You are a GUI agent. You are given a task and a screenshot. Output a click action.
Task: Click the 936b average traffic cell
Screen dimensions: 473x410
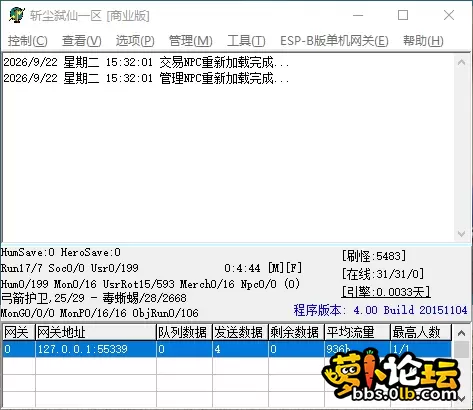coord(357,349)
